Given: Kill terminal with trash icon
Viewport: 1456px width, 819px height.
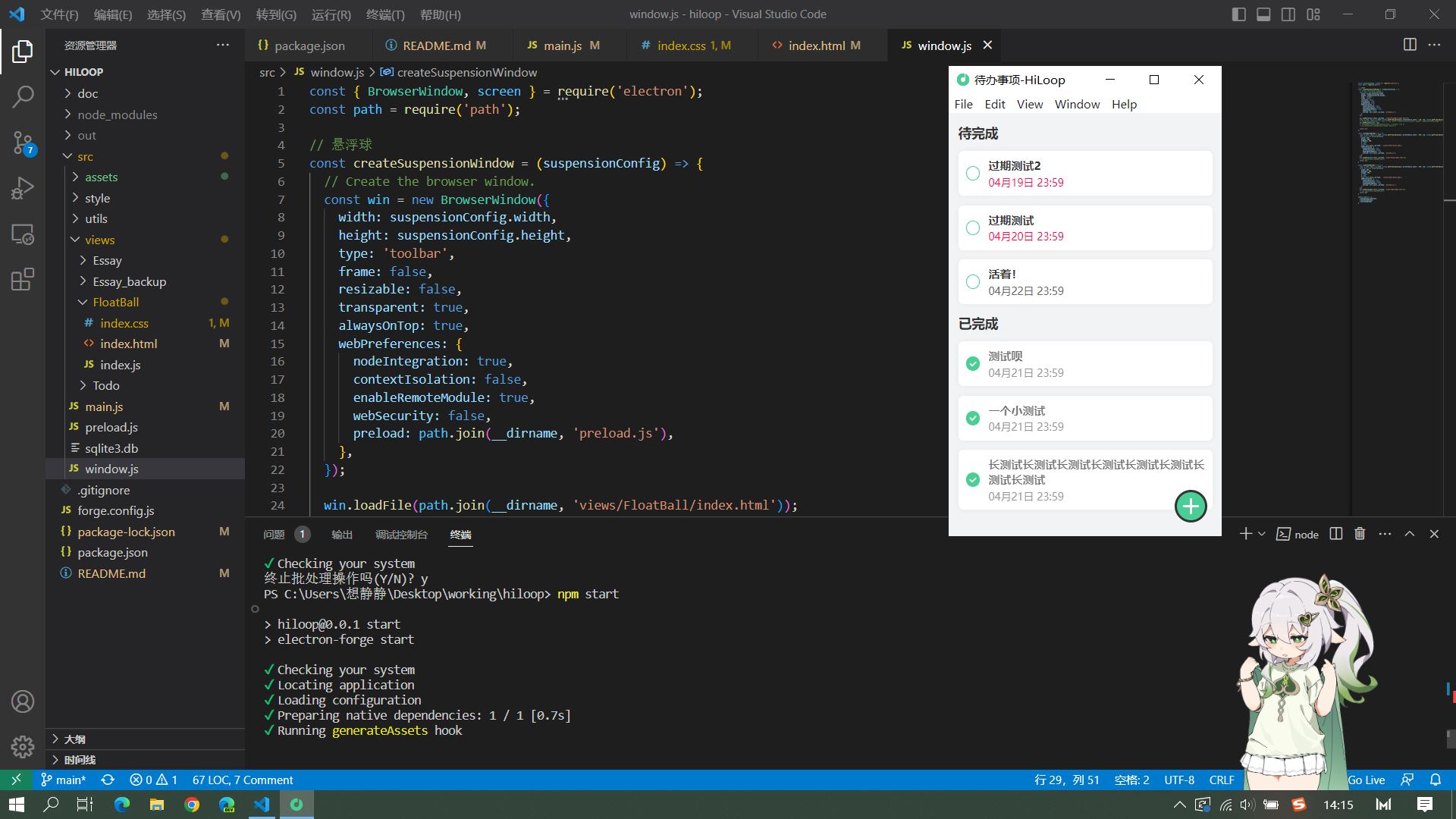Looking at the screenshot, I should [x=1360, y=534].
